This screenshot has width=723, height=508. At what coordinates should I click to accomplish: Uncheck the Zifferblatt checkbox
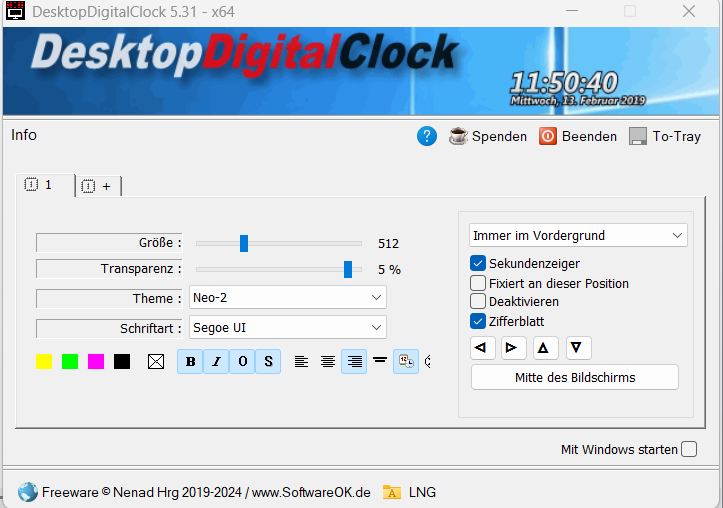click(478, 321)
